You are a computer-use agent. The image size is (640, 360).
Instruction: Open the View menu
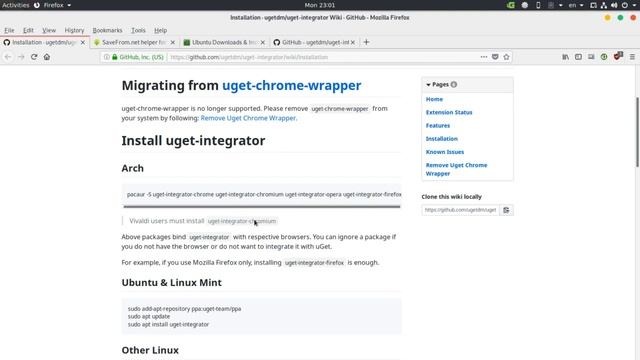tap(49, 30)
